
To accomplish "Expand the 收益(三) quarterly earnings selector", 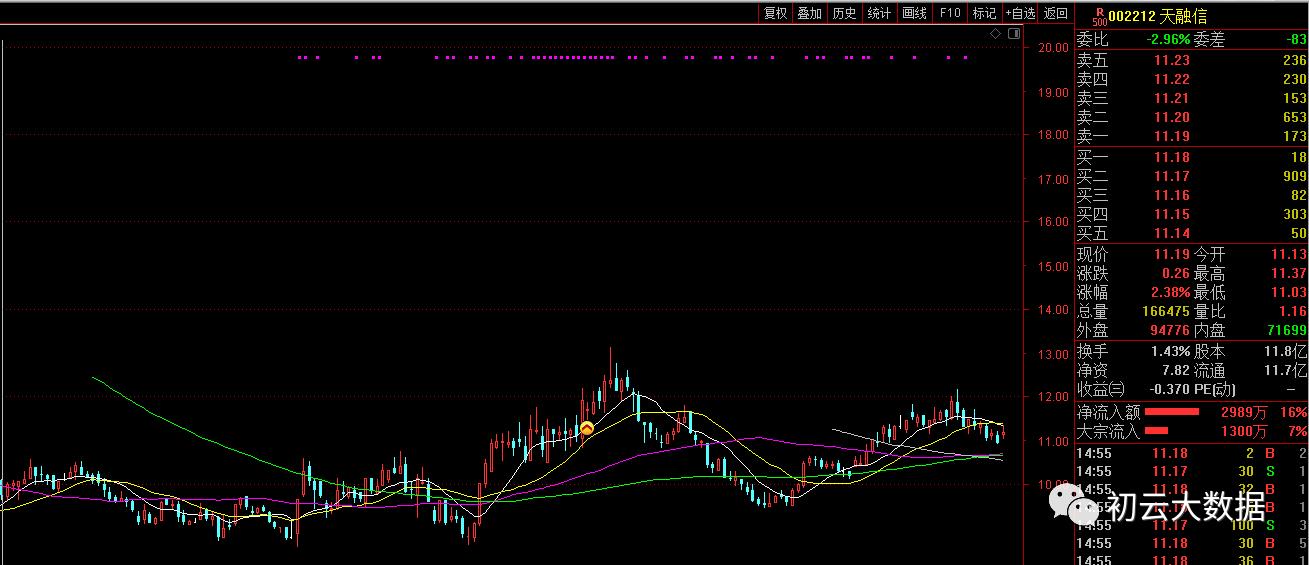I will pyautogui.click(x=1100, y=389).
